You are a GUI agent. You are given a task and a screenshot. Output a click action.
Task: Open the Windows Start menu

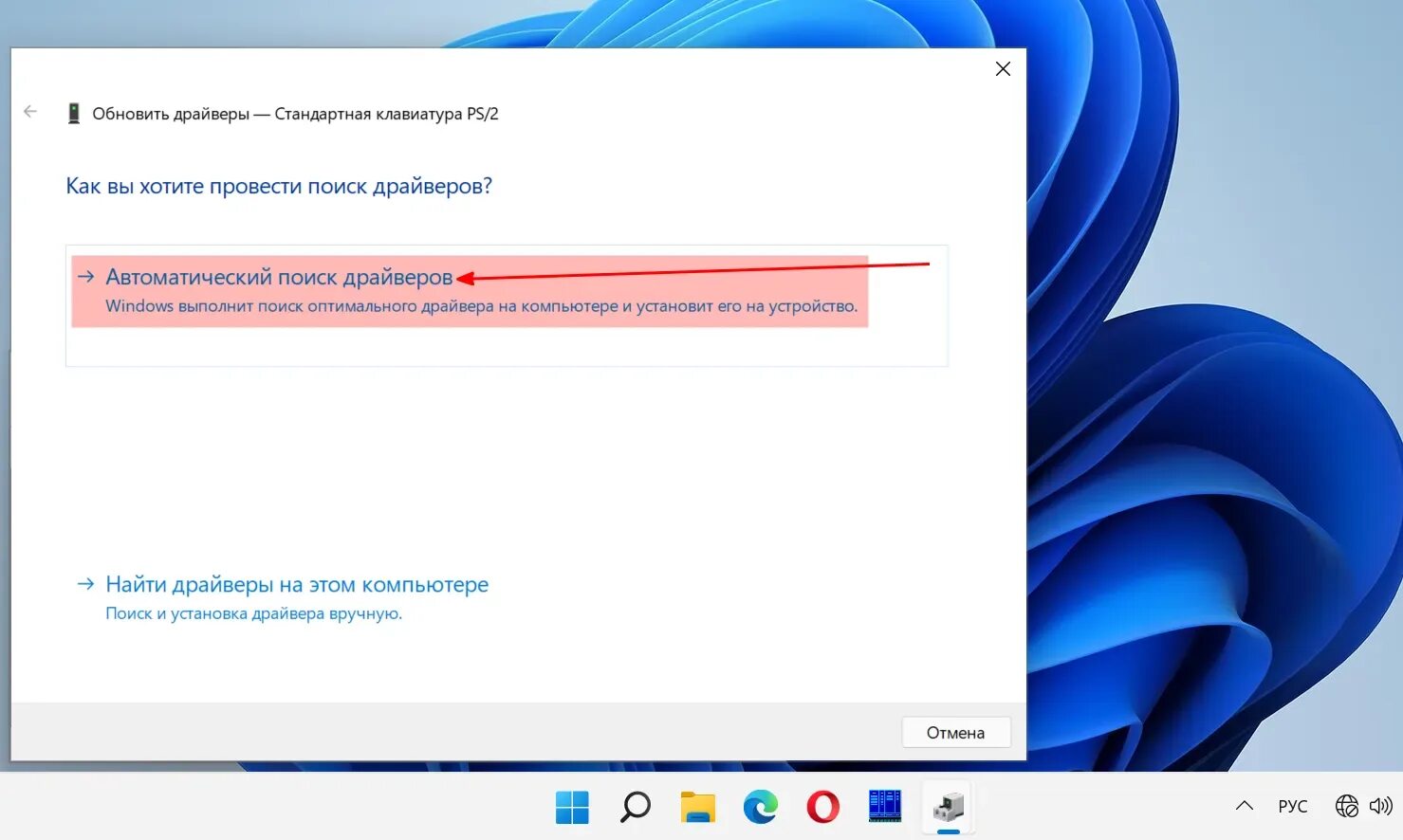[572, 807]
